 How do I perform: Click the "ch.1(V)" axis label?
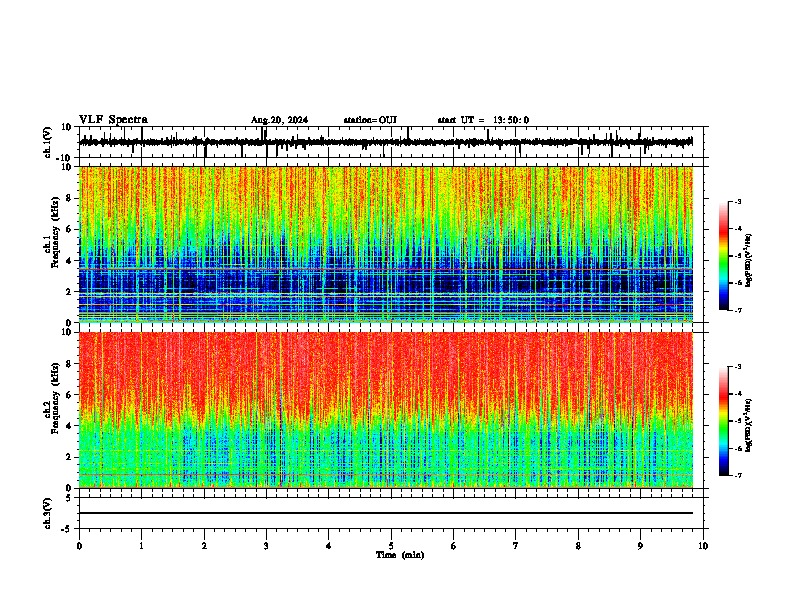click(x=48, y=142)
